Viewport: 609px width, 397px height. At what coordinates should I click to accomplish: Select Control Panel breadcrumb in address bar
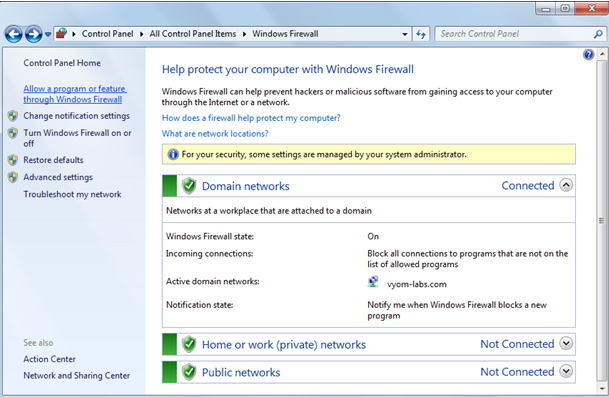(108, 34)
